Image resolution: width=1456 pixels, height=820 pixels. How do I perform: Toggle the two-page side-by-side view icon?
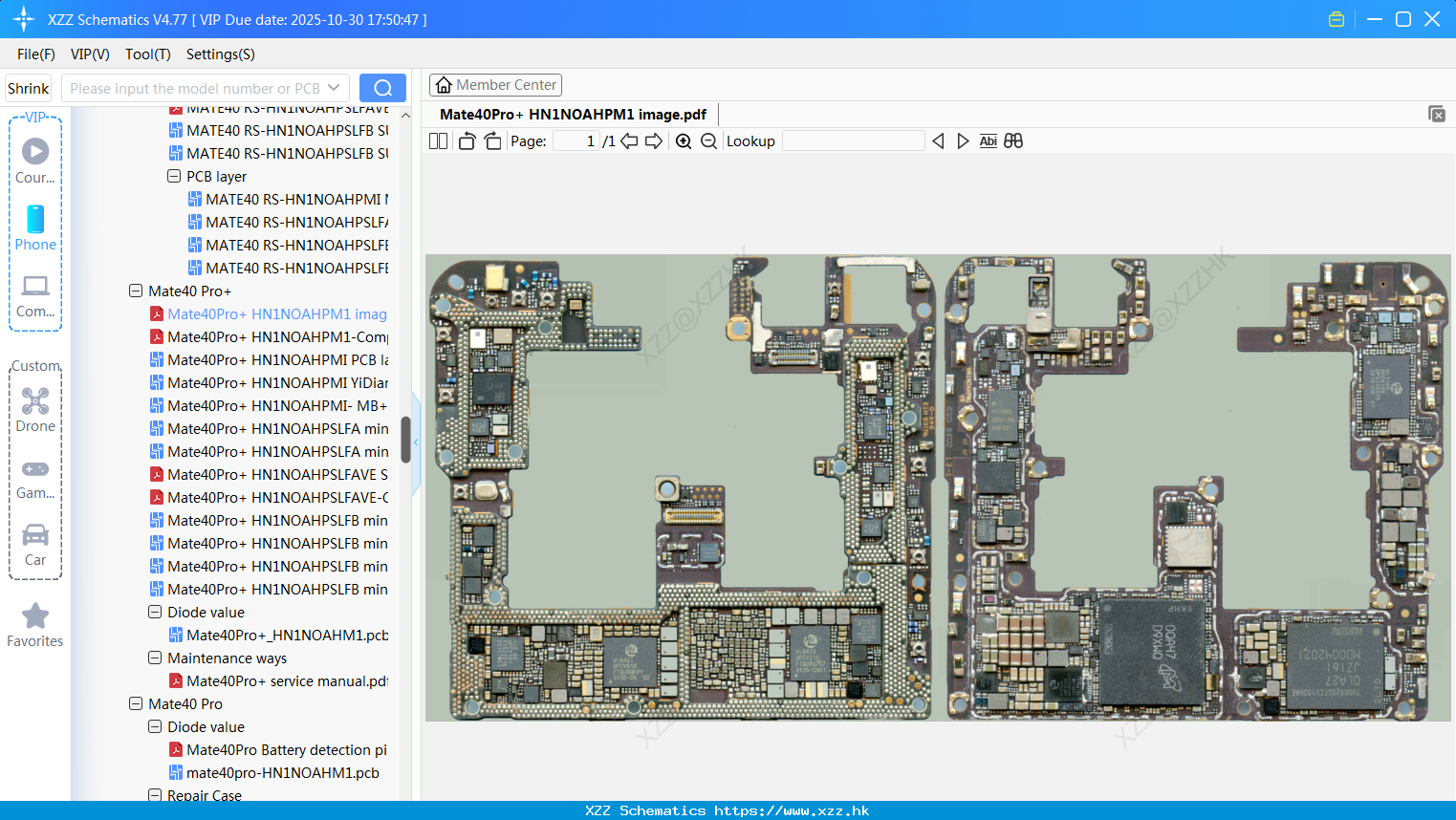click(438, 140)
